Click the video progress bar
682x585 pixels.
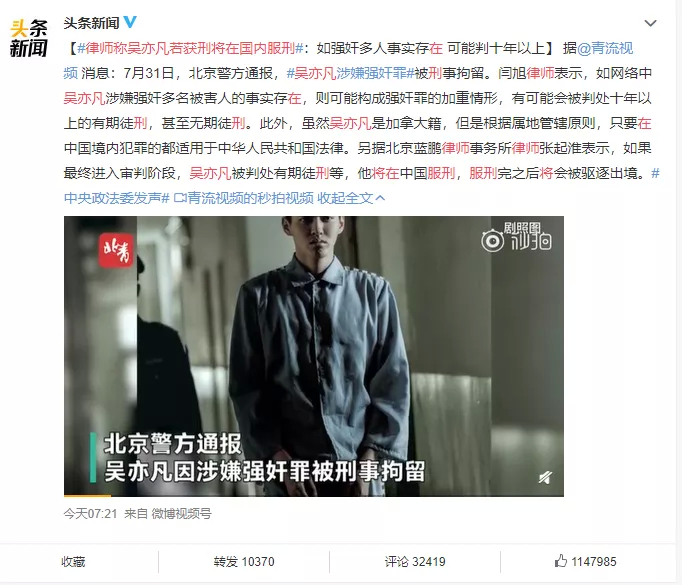[314, 495]
